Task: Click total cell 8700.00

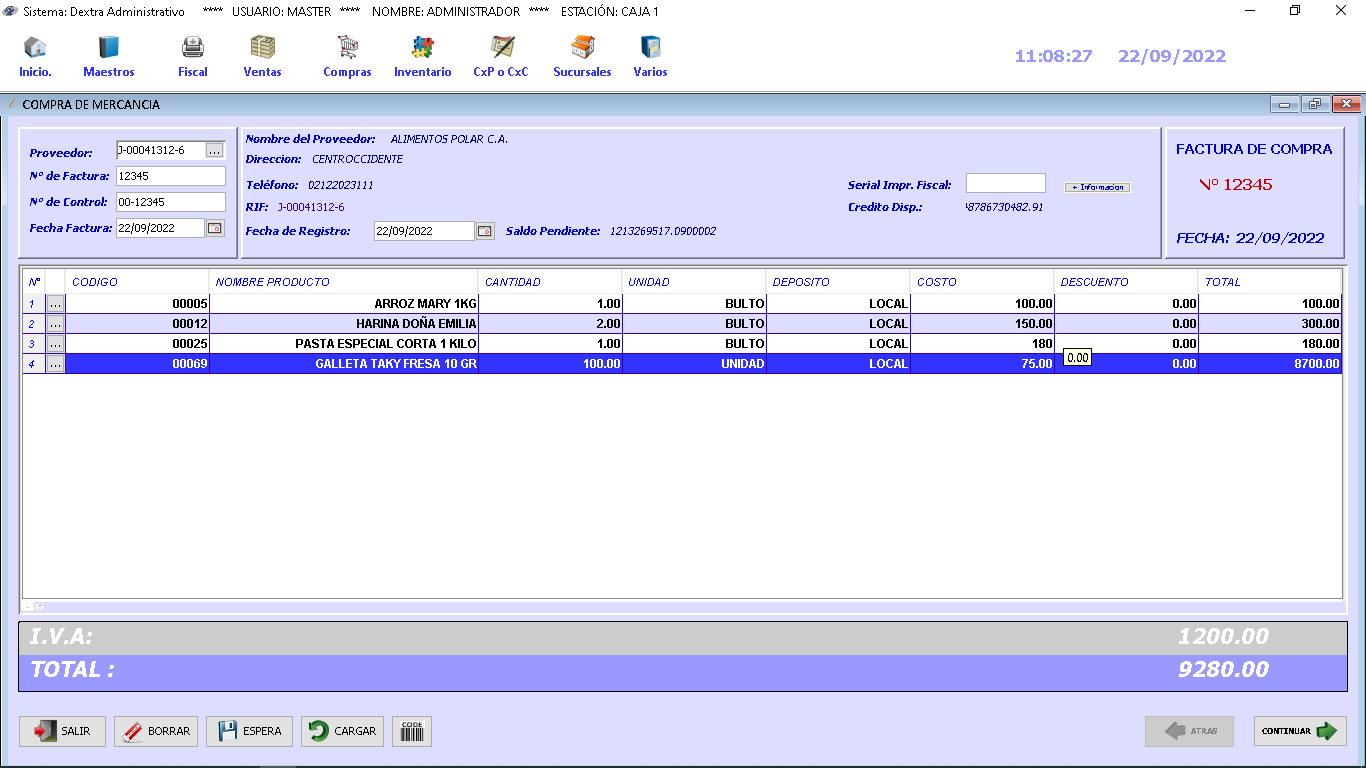Action: [x=1270, y=364]
